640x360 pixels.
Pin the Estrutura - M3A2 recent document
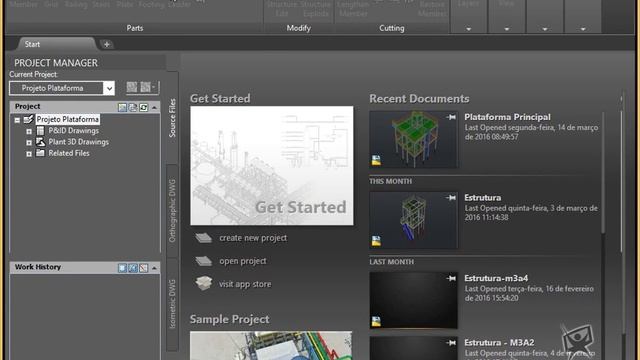(x=451, y=343)
